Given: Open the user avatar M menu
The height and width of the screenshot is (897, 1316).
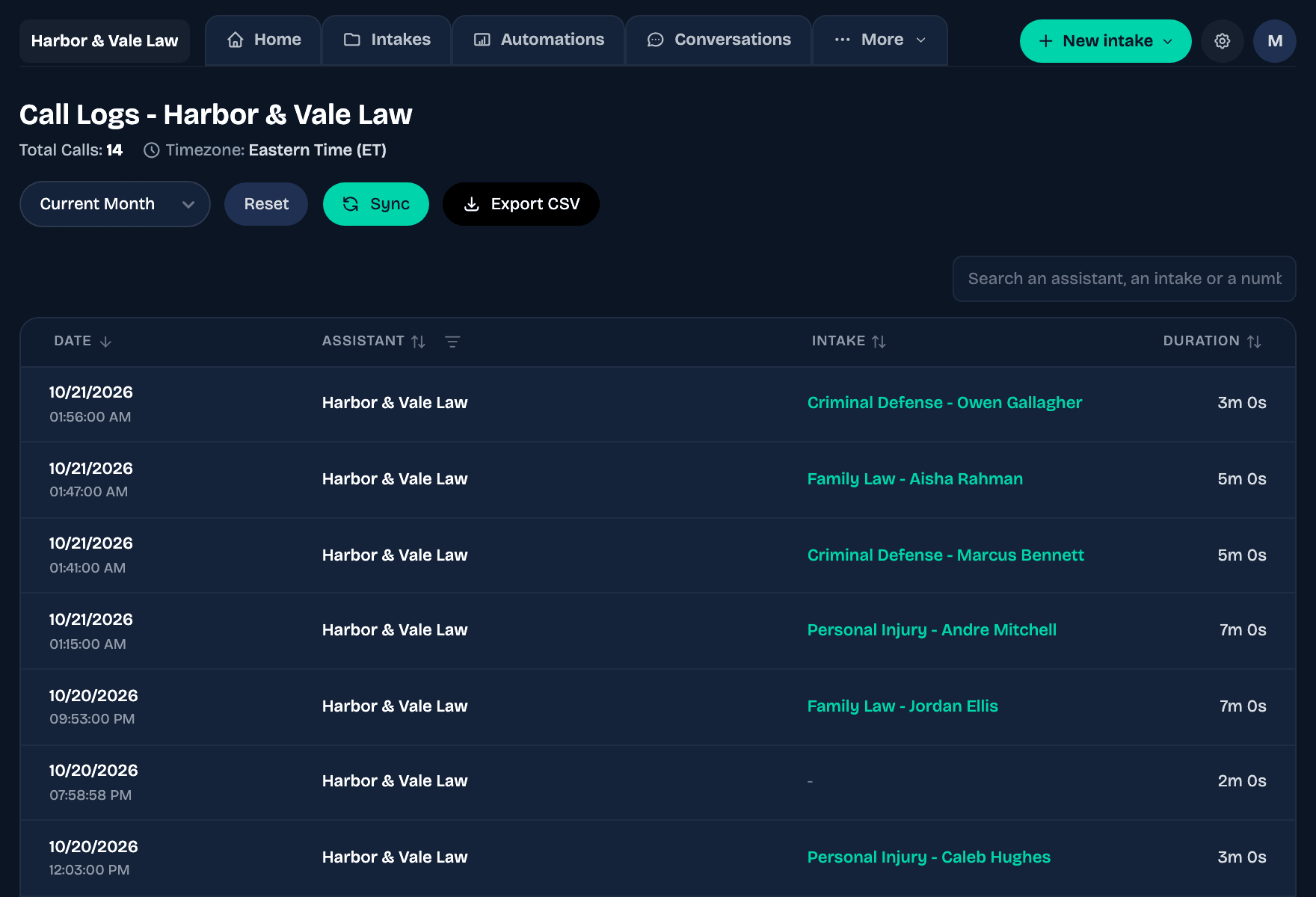Looking at the screenshot, I should (1275, 41).
